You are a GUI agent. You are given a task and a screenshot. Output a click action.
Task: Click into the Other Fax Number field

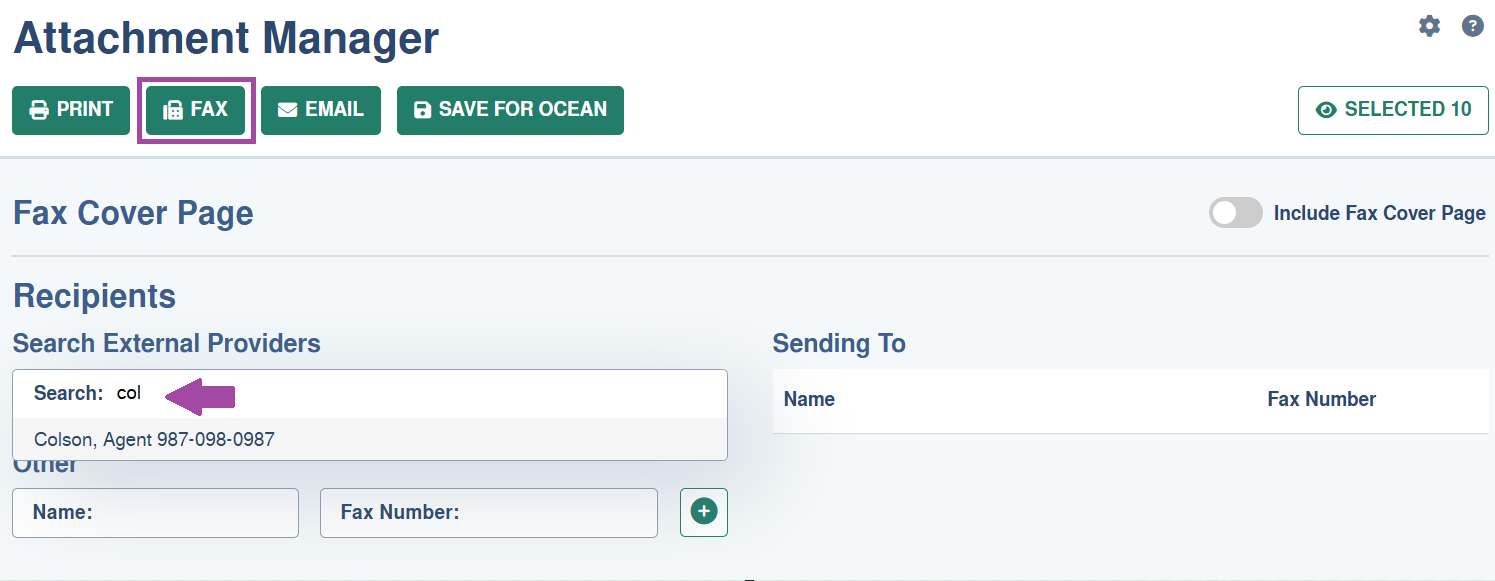(489, 513)
